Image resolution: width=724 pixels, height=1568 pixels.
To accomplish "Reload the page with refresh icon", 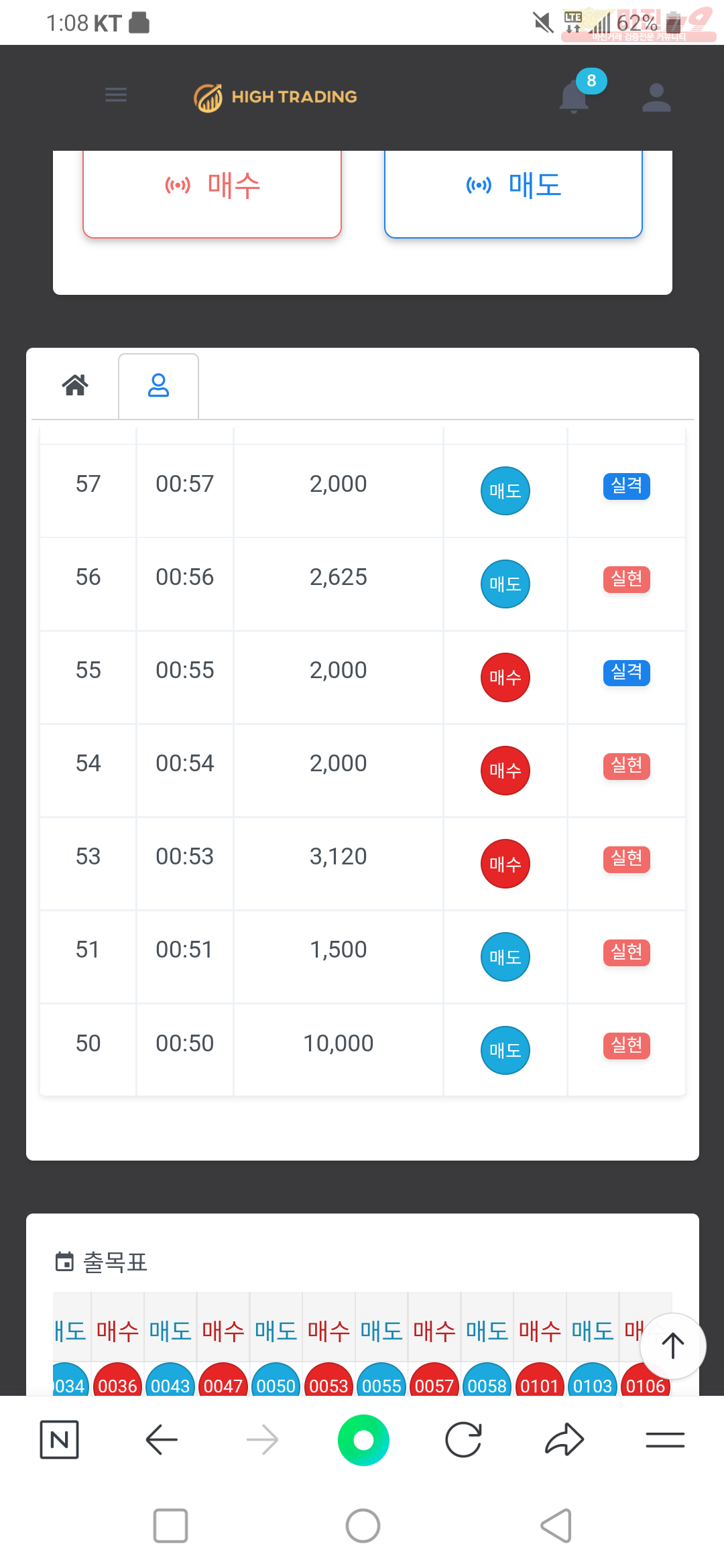I will (463, 1439).
